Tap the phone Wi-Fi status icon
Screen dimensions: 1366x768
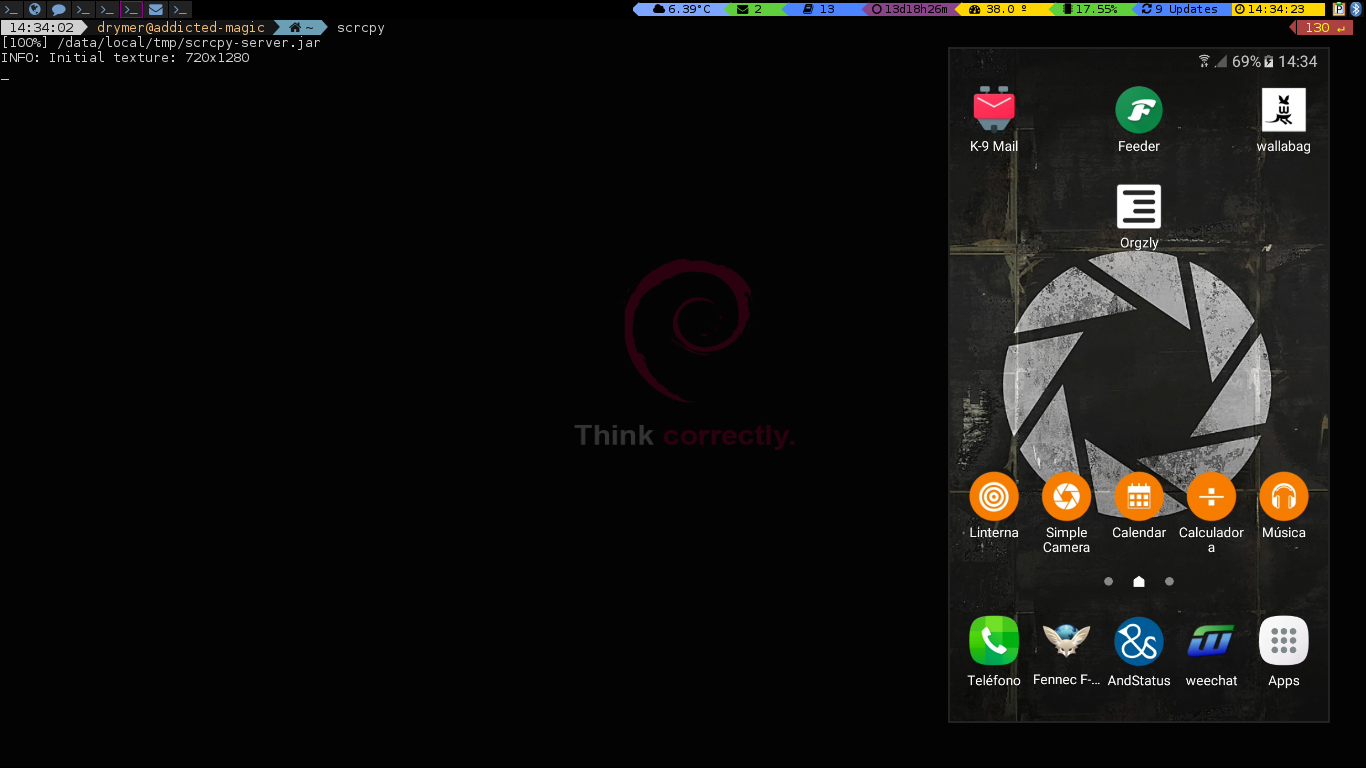pyautogui.click(x=1204, y=61)
